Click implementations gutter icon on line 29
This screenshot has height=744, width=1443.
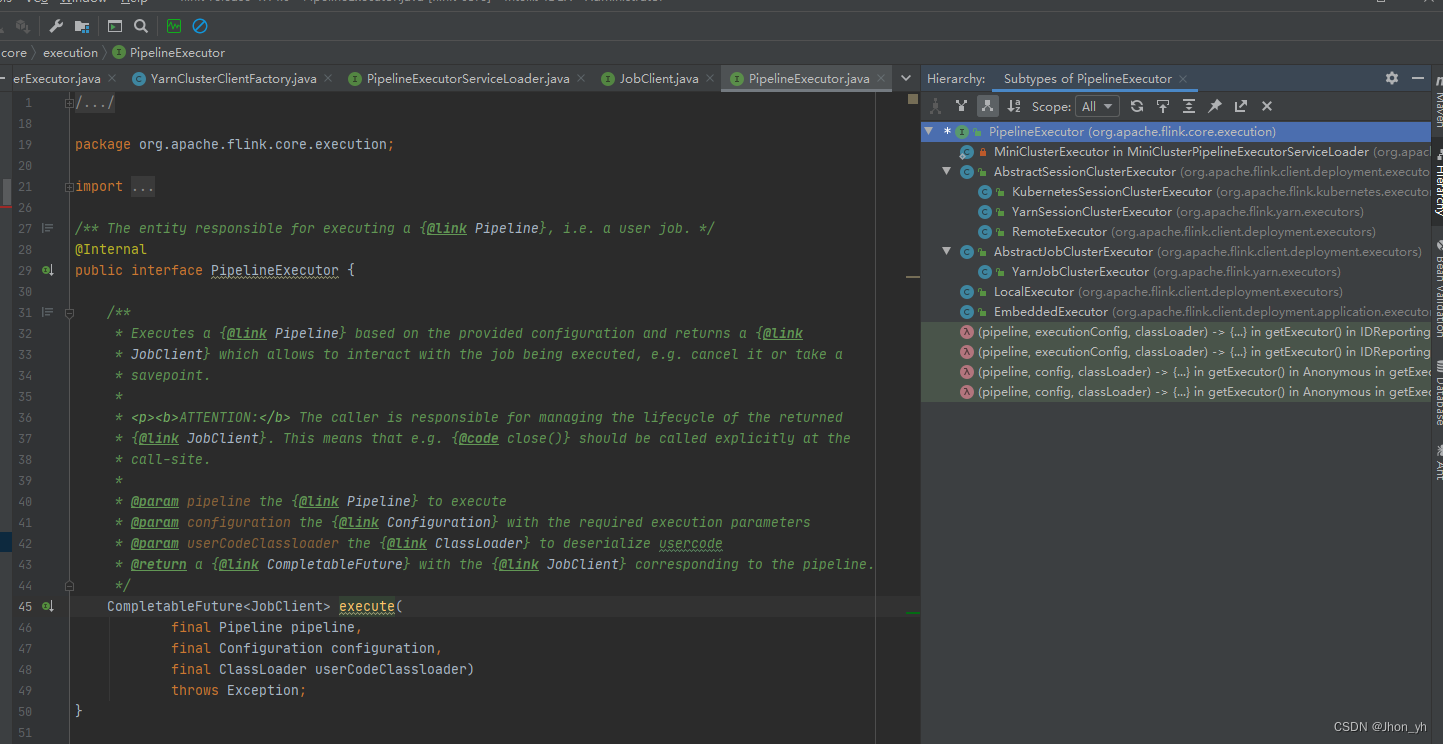coord(47,270)
